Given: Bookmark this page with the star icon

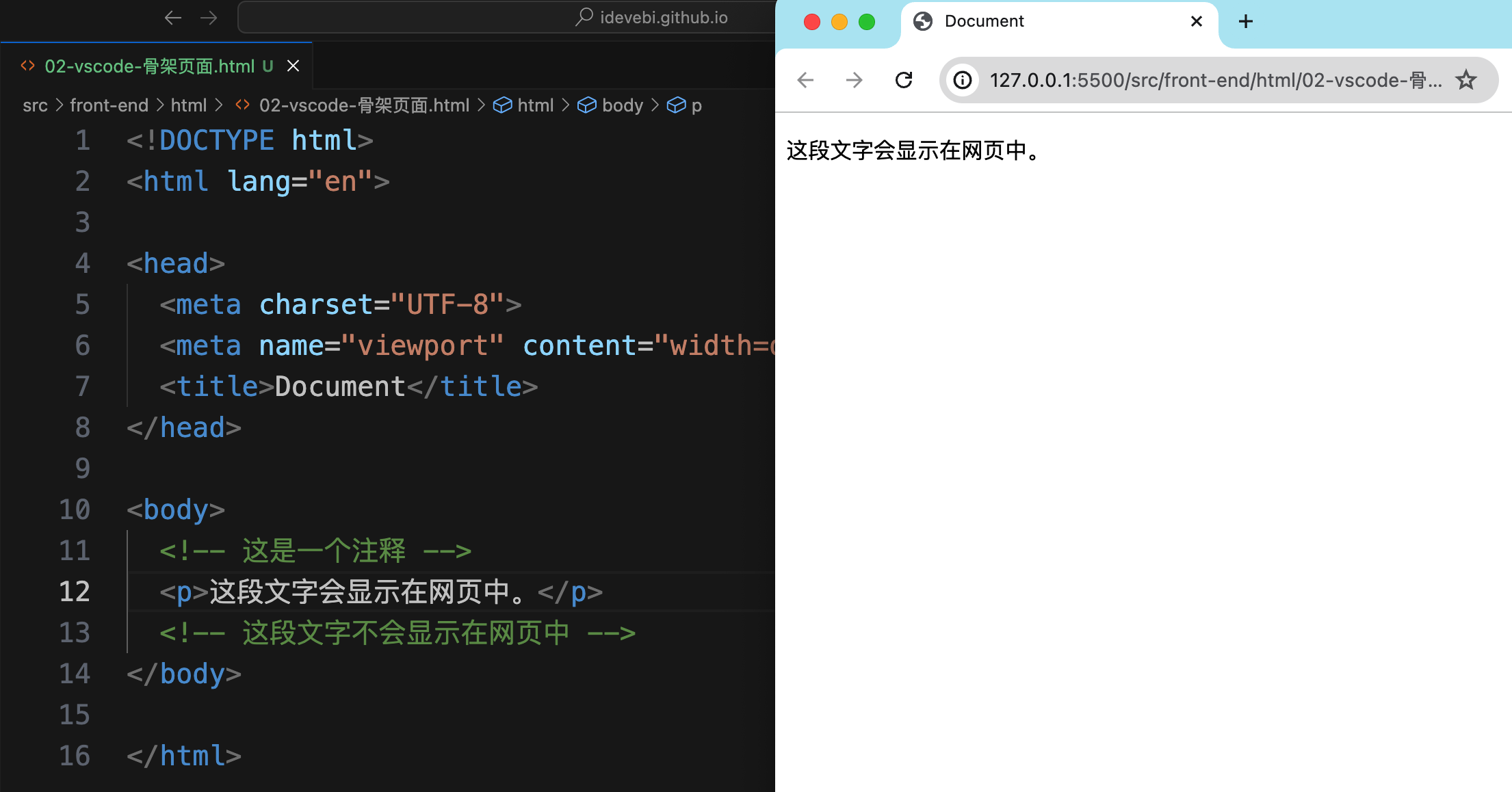Looking at the screenshot, I should click(x=1466, y=80).
